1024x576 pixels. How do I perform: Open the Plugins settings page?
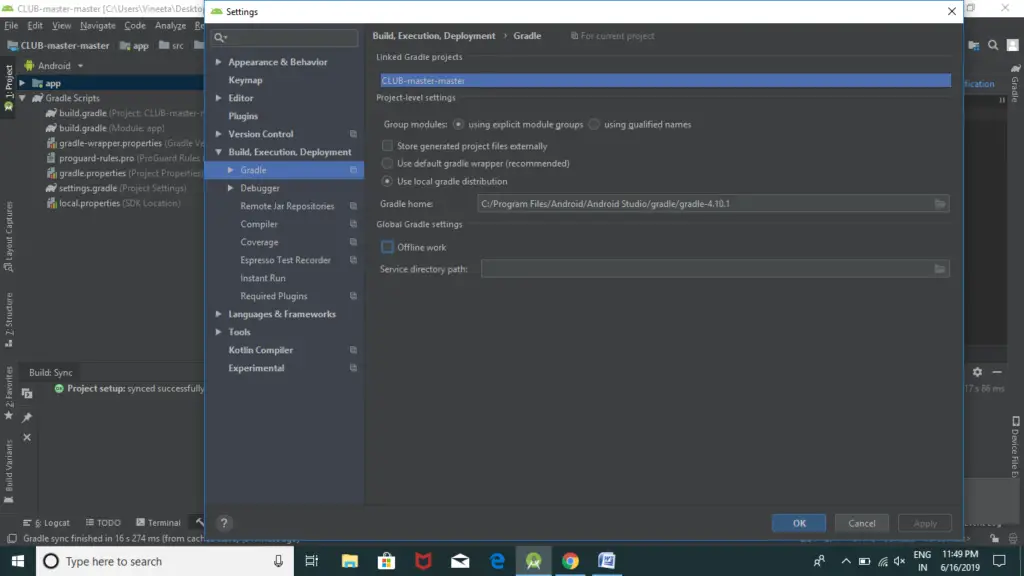pos(243,116)
